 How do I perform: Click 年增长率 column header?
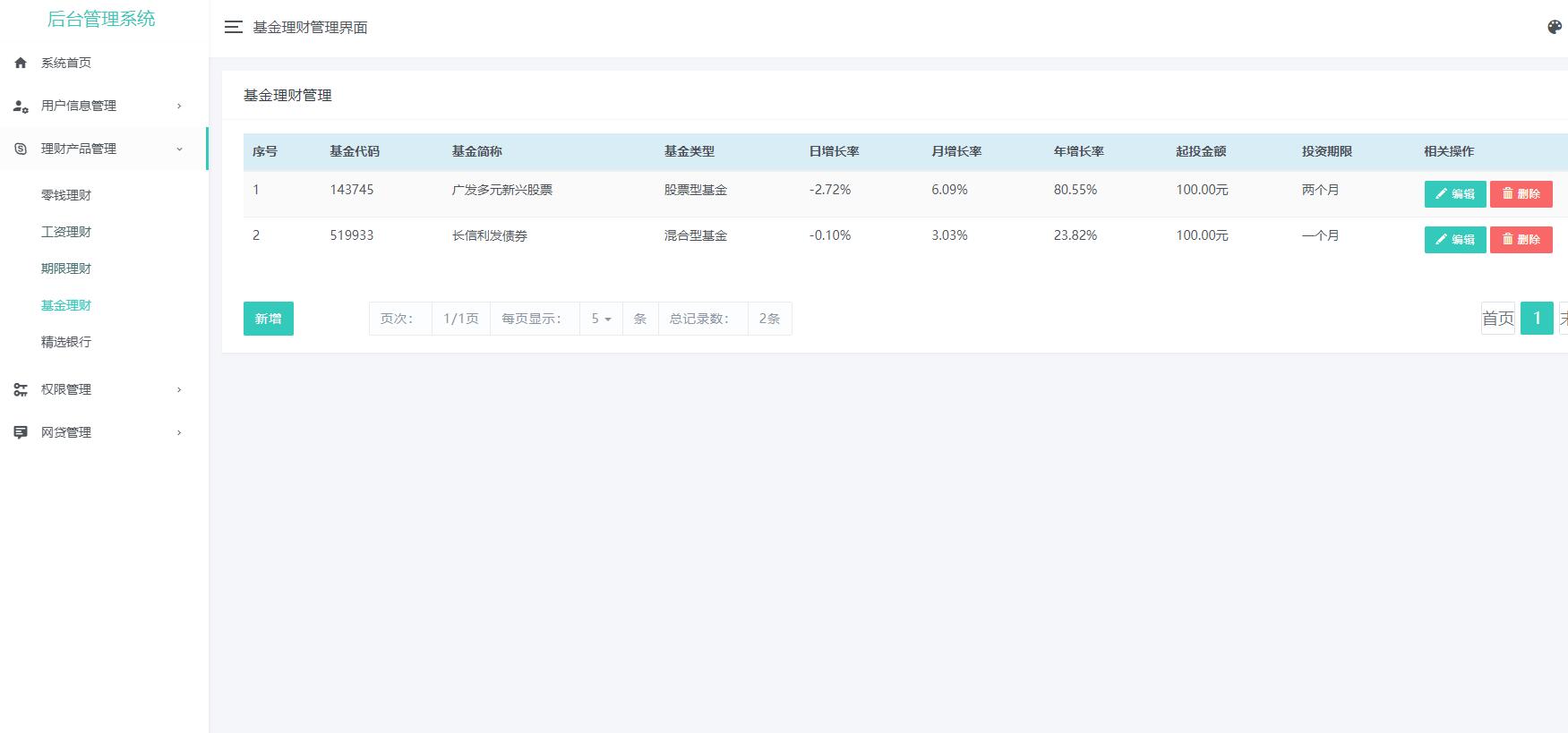click(1079, 151)
